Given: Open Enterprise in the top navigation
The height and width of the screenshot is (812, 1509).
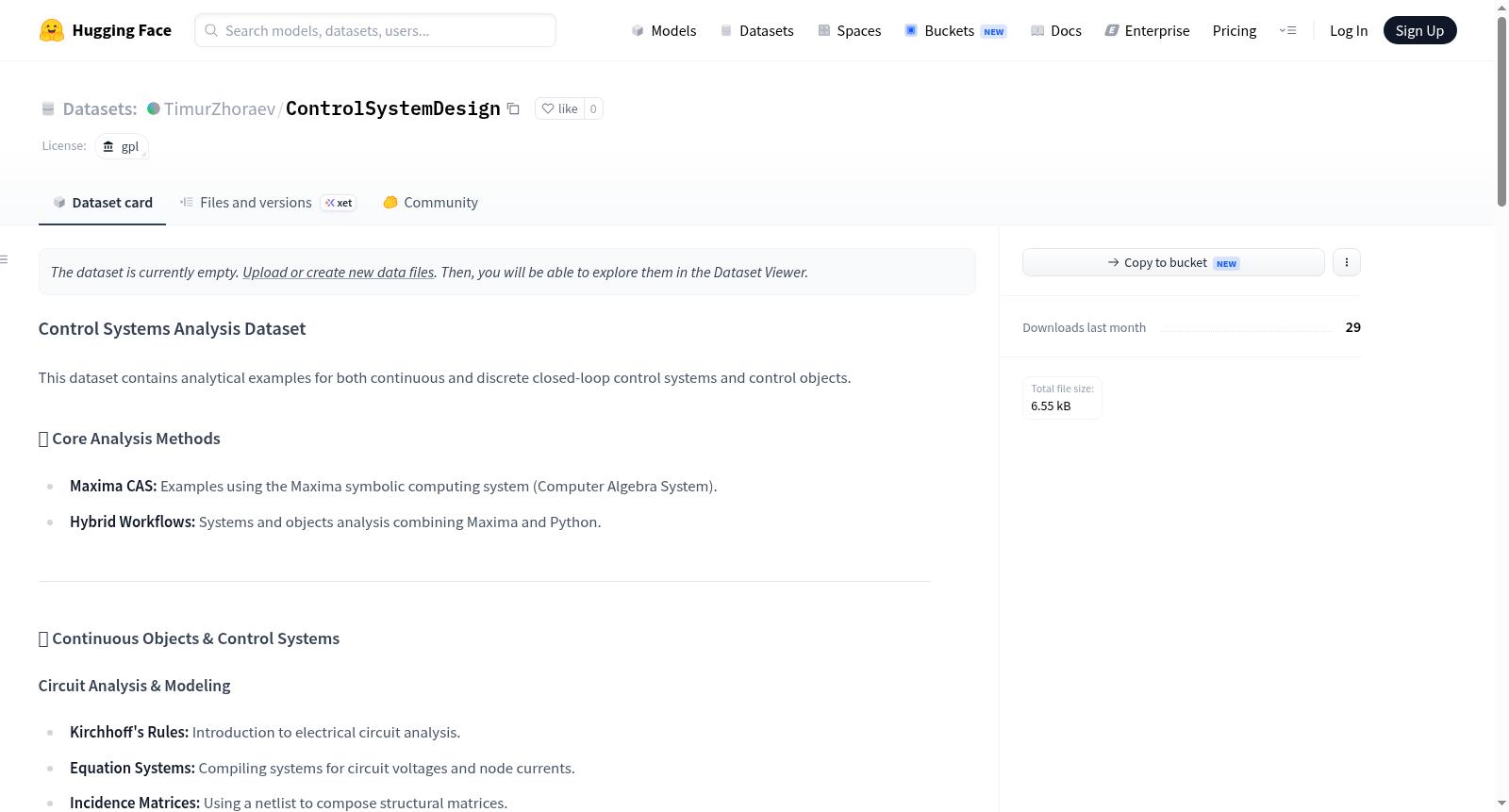Looking at the screenshot, I should [1147, 30].
